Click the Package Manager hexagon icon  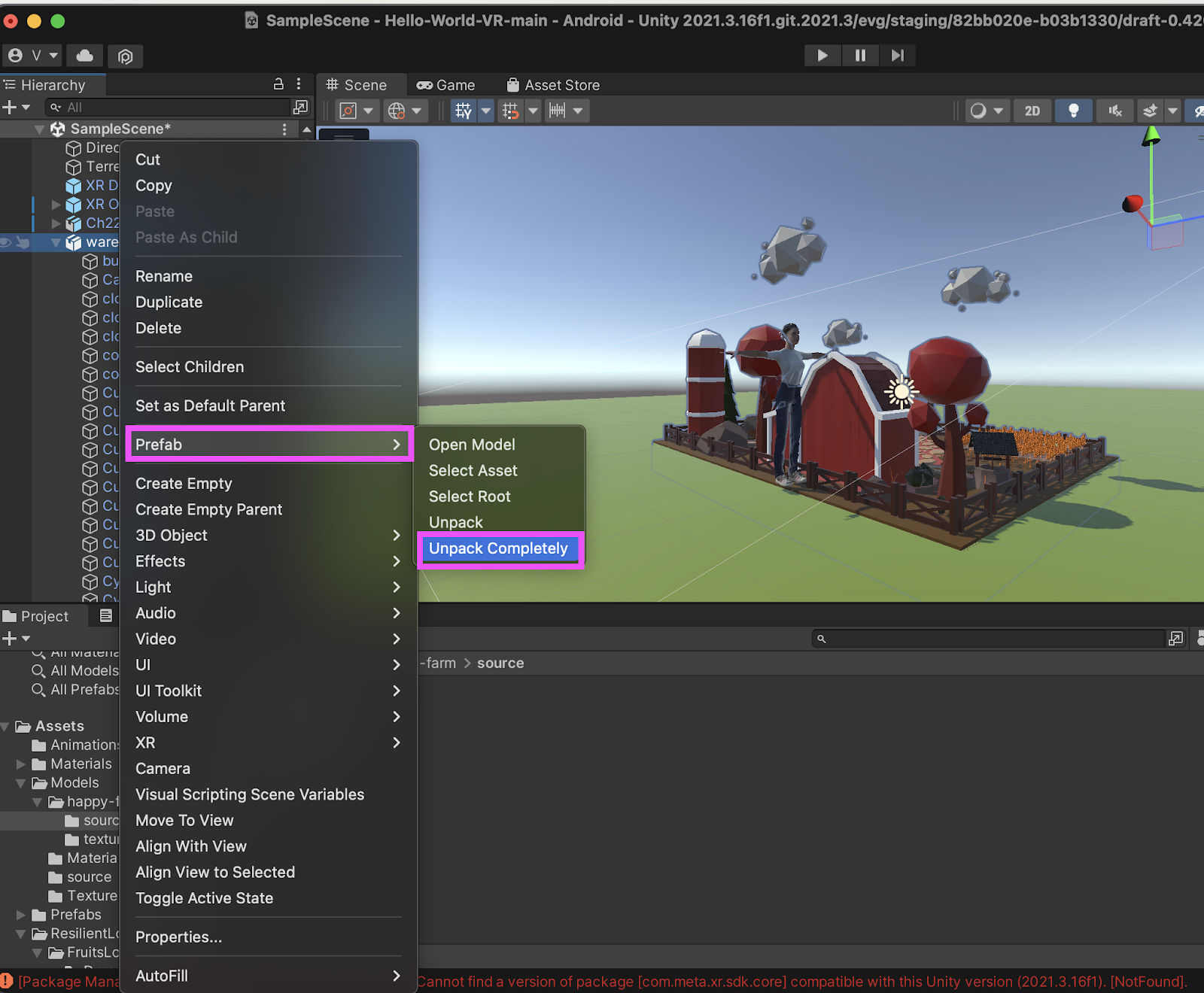(x=126, y=56)
